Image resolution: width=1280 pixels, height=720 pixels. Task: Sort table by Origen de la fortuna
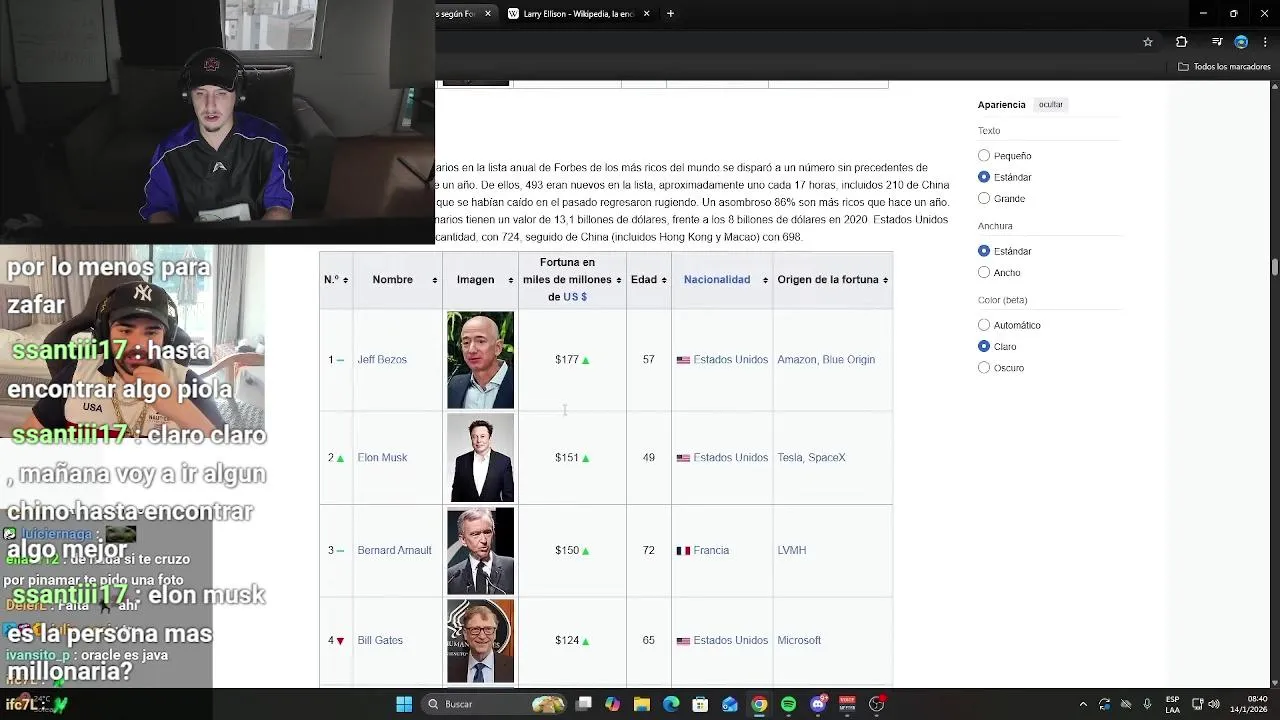click(x=833, y=280)
